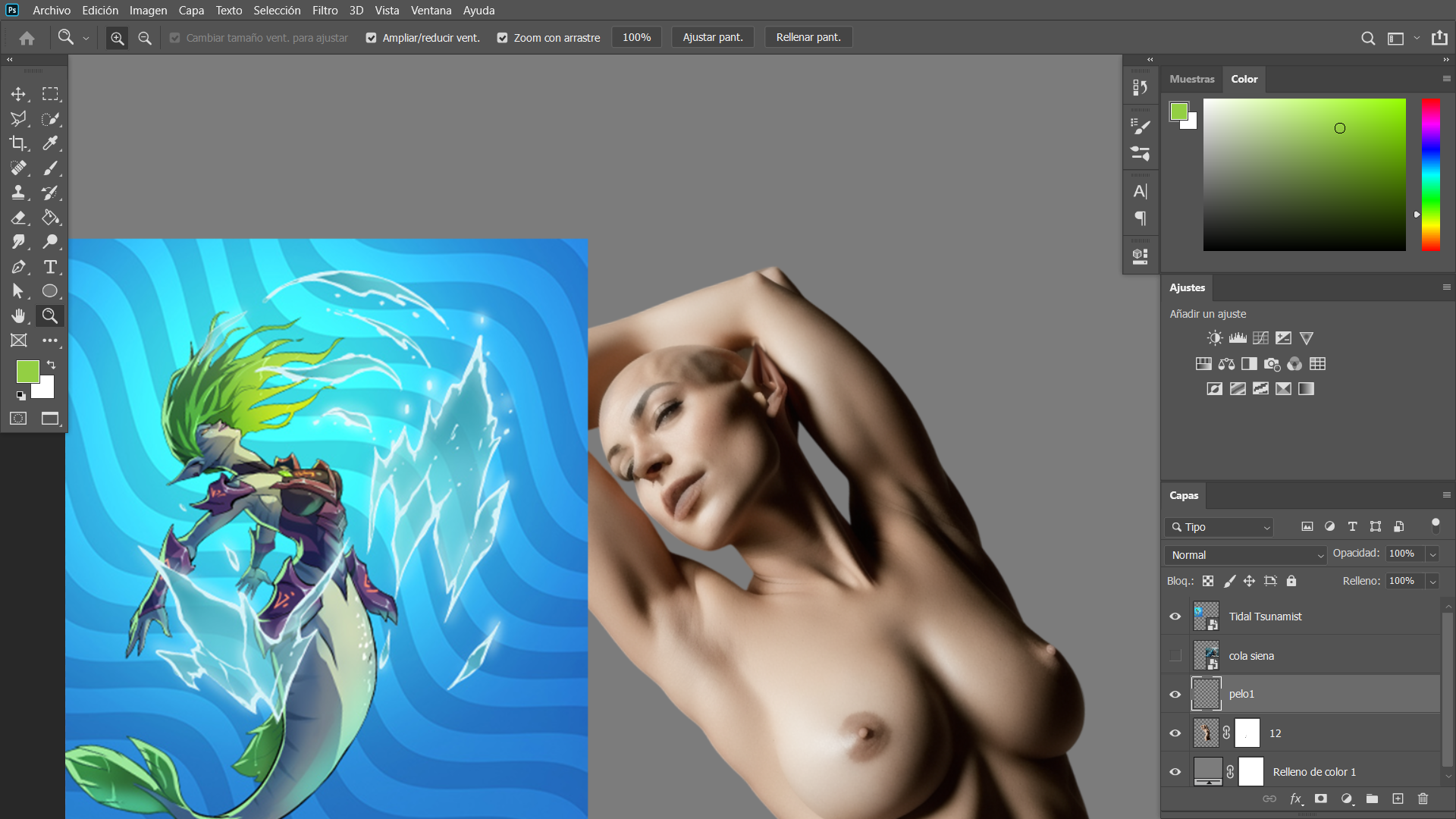1456x819 pixels.
Task: Select the Healing Brush tool
Action: [18, 168]
